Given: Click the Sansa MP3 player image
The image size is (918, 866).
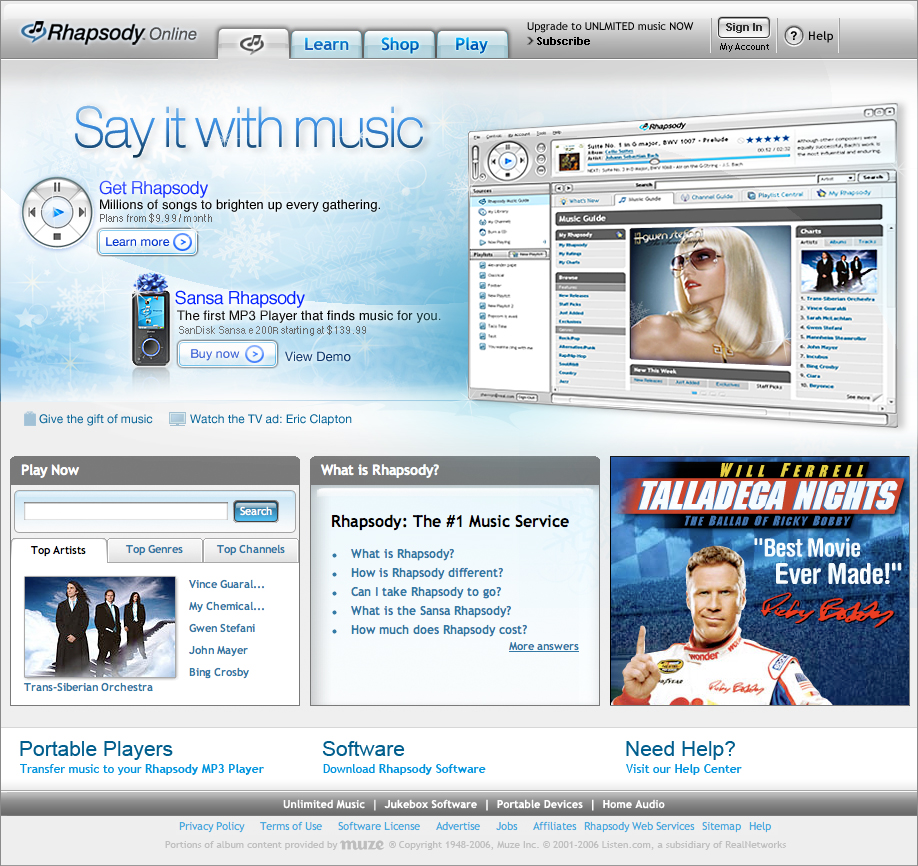Looking at the screenshot, I should pos(150,320).
